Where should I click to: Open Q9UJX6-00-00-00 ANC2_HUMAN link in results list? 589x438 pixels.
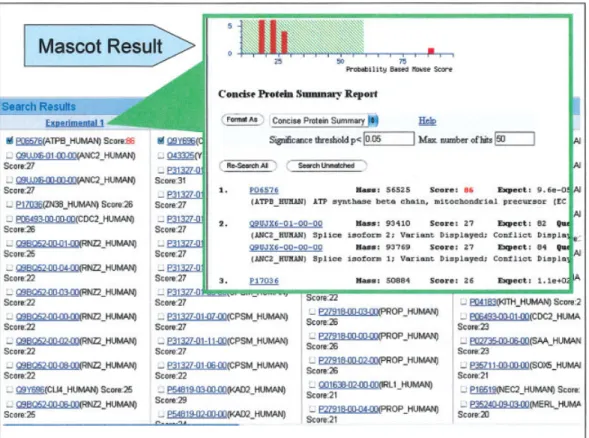tap(46, 180)
